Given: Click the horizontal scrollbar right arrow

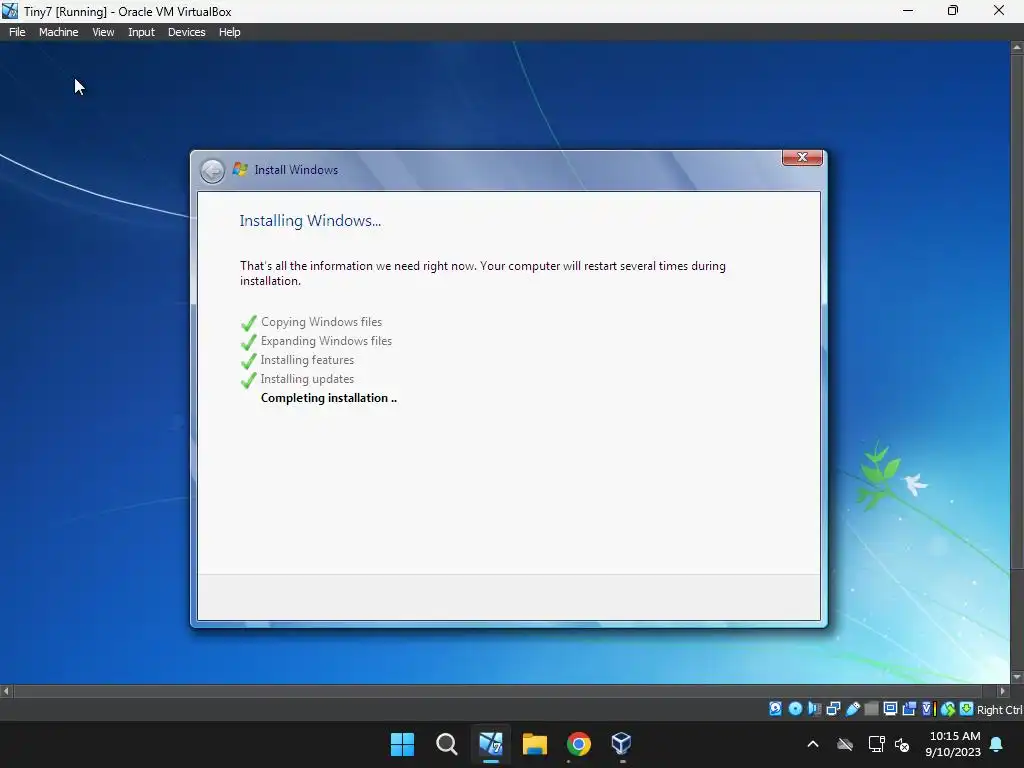Looking at the screenshot, I should pos(1002,691).
